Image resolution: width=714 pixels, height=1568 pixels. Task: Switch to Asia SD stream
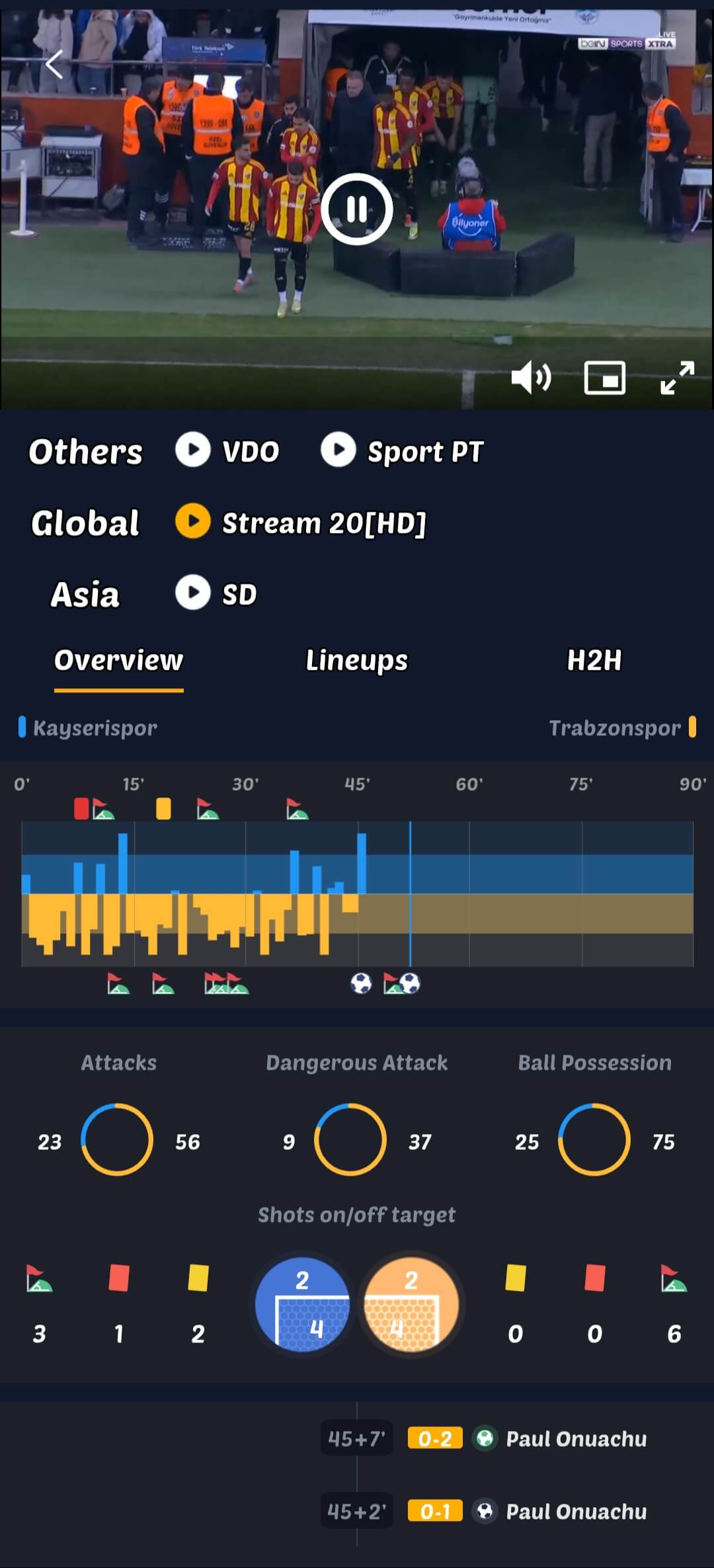click(x=216, y=594)
